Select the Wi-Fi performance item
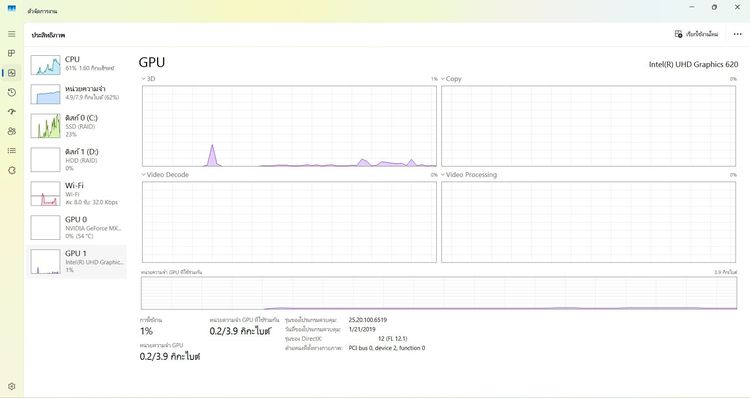The height and width of the screenshot is (398, 750). tap(77, 194)
